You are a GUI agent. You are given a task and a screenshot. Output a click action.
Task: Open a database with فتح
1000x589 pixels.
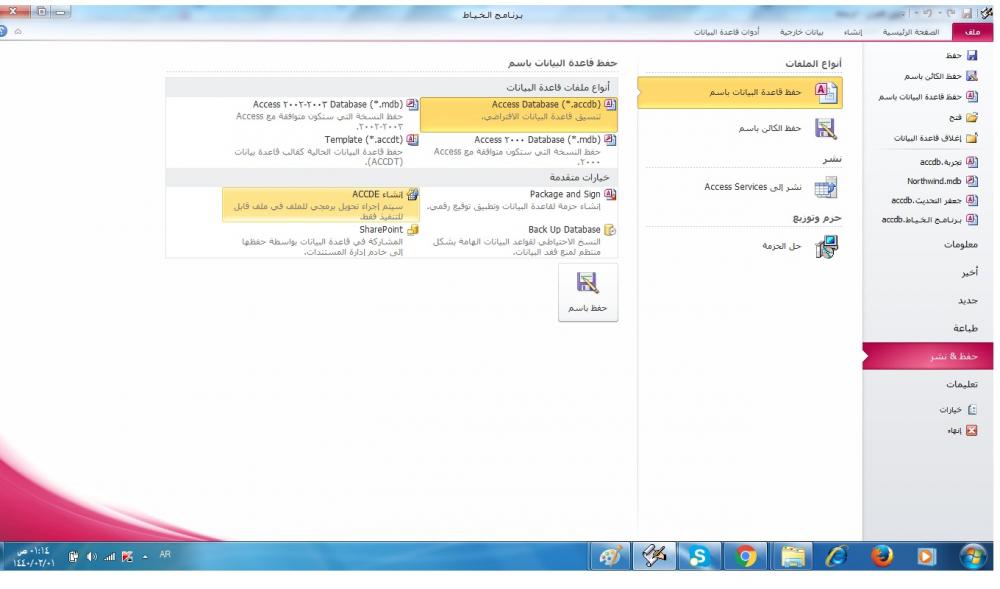pyautogui.click(x=963, y=118)
